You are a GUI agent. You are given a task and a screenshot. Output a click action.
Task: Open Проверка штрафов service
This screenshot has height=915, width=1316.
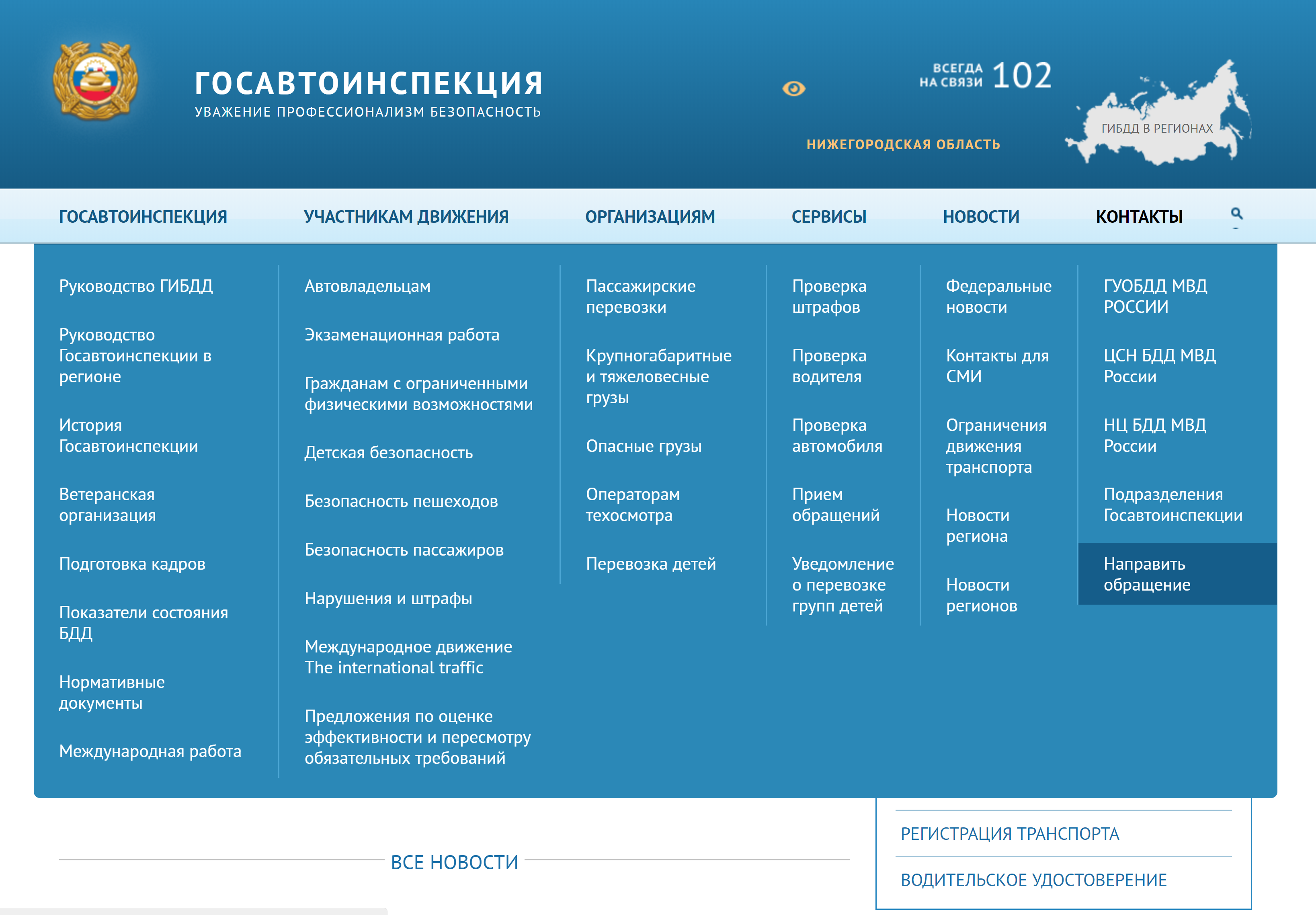tap(829, 296)
